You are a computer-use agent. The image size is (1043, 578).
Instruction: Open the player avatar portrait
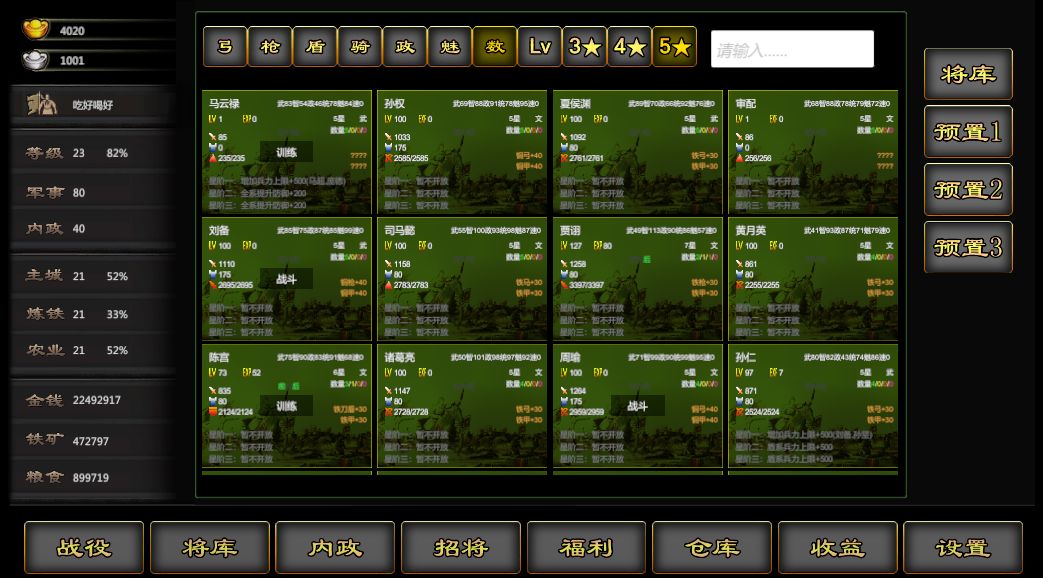[41, 104]
